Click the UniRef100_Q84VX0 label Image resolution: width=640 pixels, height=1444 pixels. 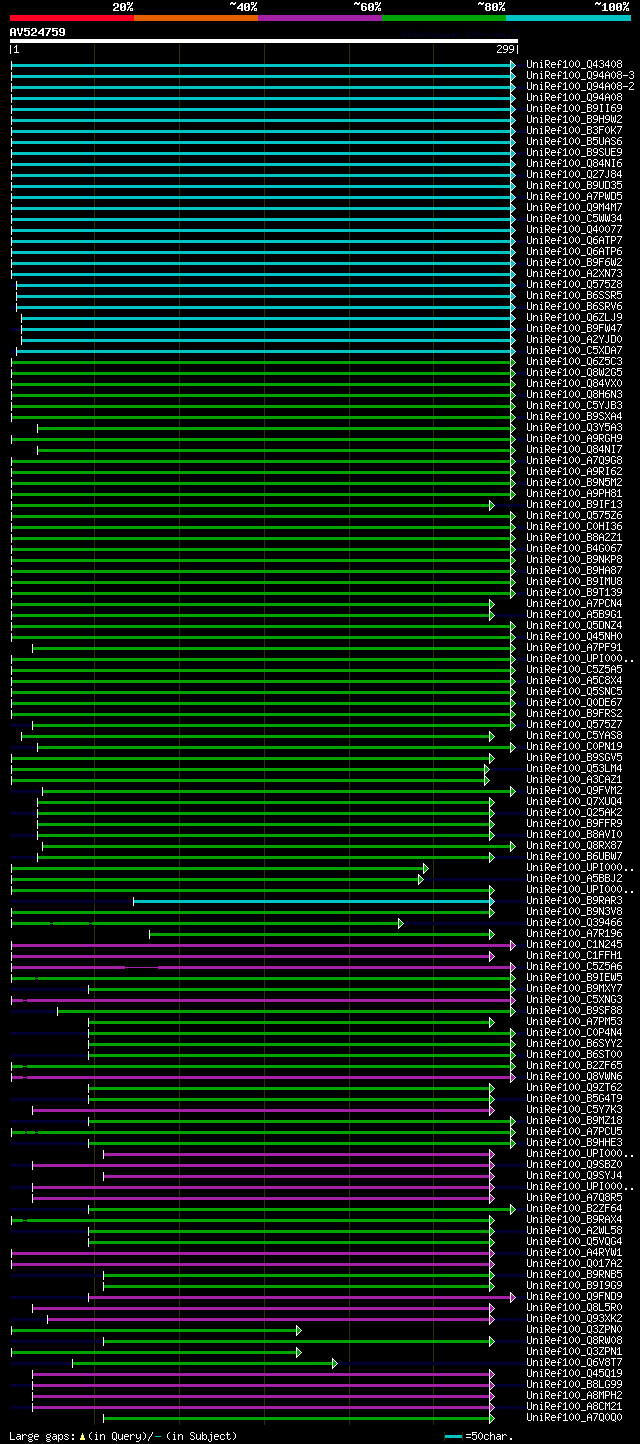pyautogui.click(x=574, y=383)
